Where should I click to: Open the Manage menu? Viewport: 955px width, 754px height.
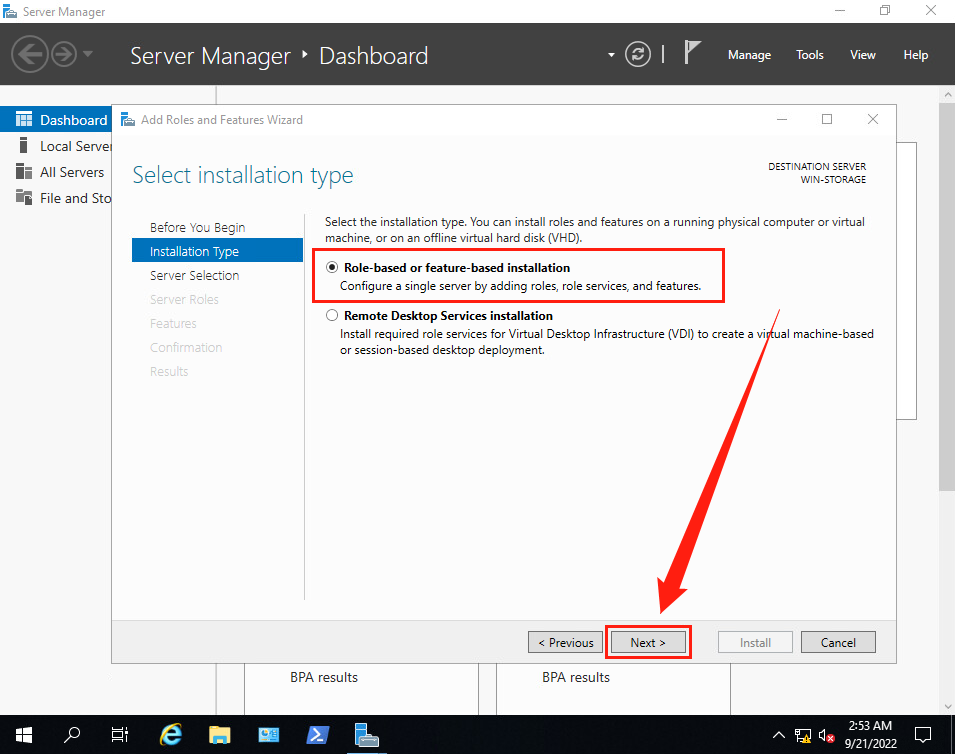click(749, 55)
